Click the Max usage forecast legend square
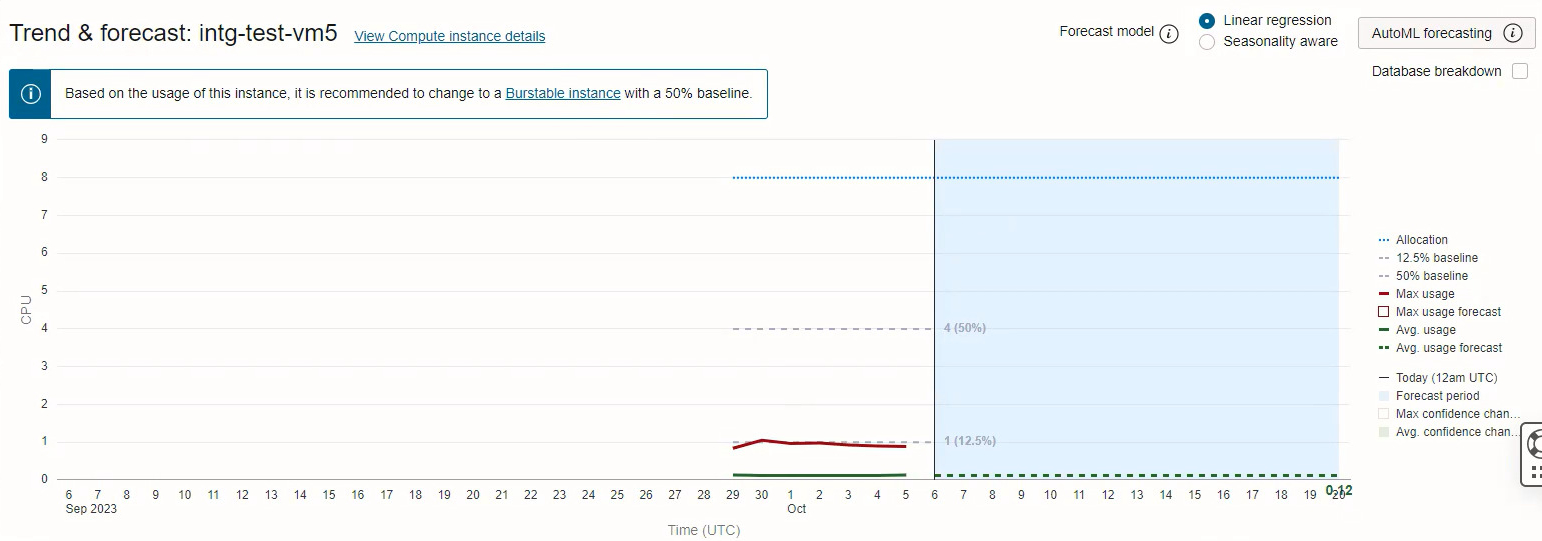1542x541 pixels. pos(1384,312)
